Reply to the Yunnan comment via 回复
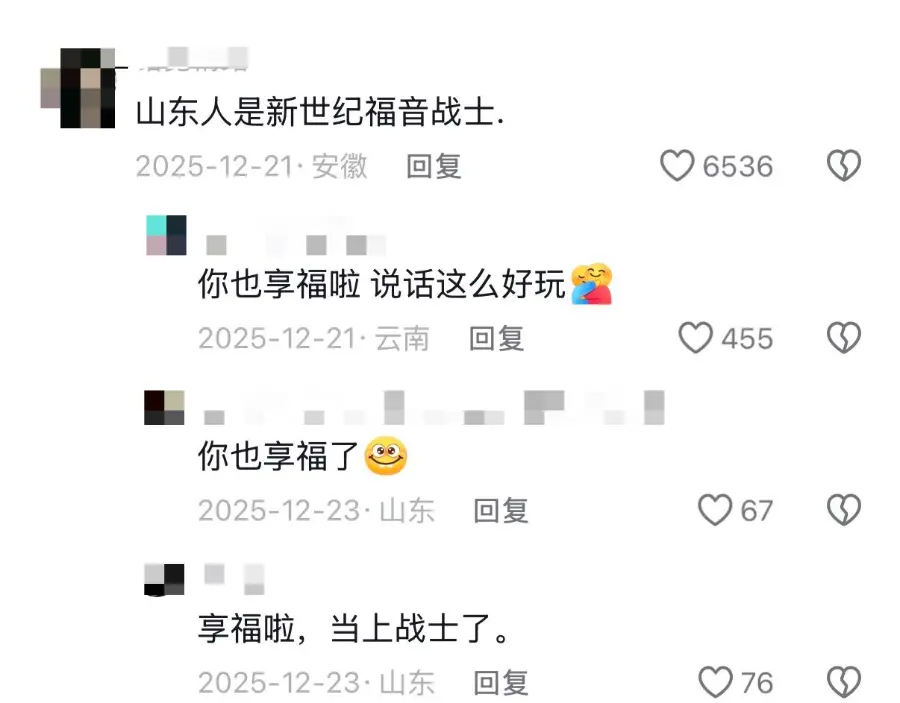 (x=496, y=338)
